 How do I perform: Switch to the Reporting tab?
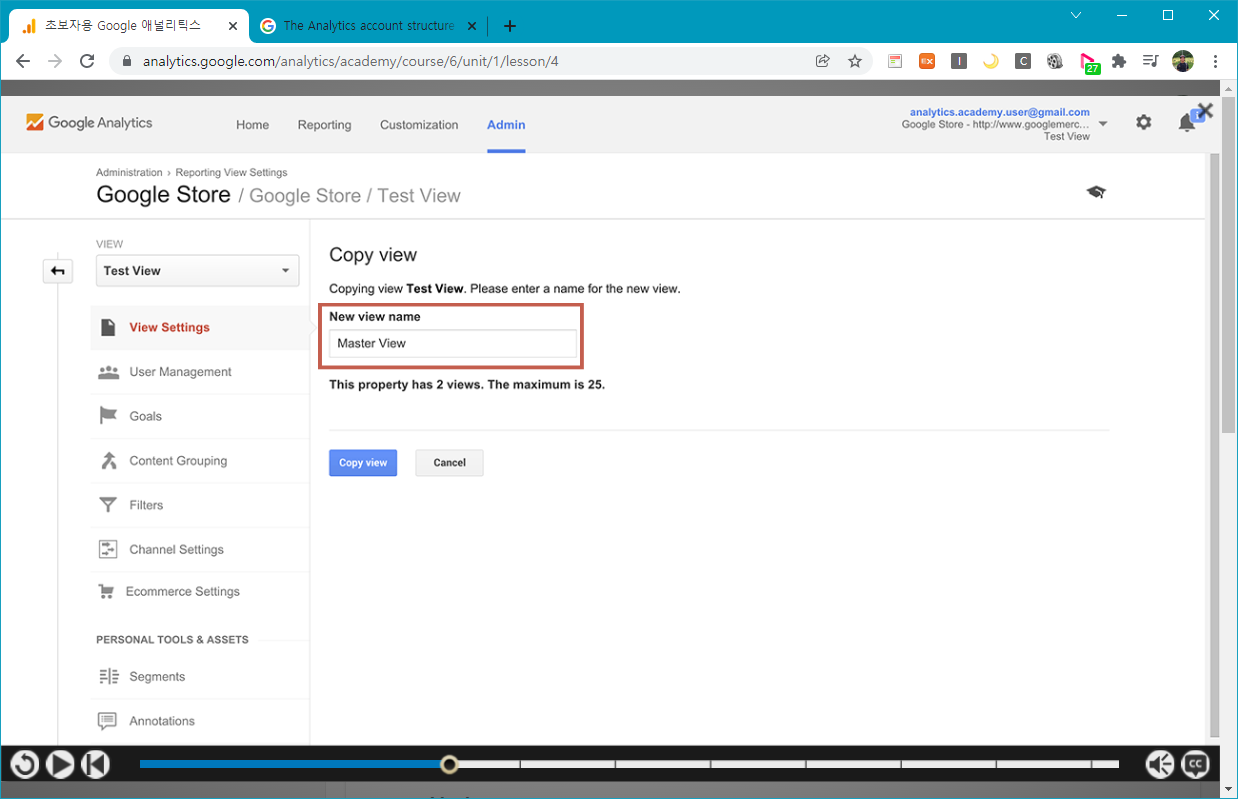pyautogui.click(x=324, y=125)
